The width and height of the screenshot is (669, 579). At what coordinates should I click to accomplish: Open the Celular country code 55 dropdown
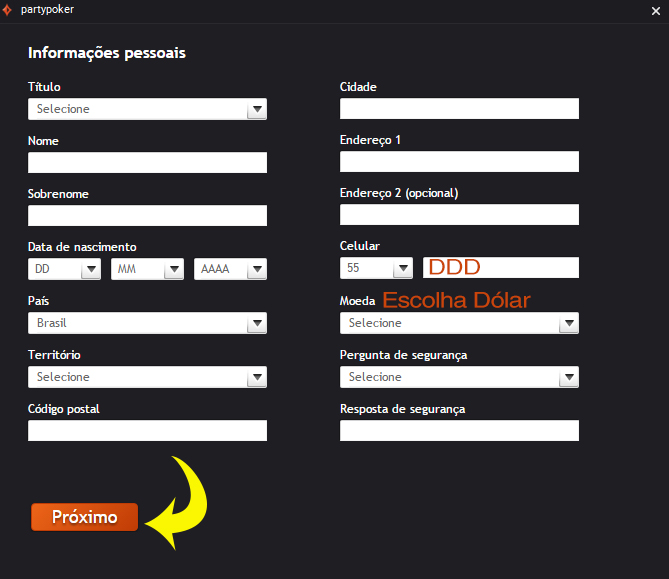tap(376, 268)
